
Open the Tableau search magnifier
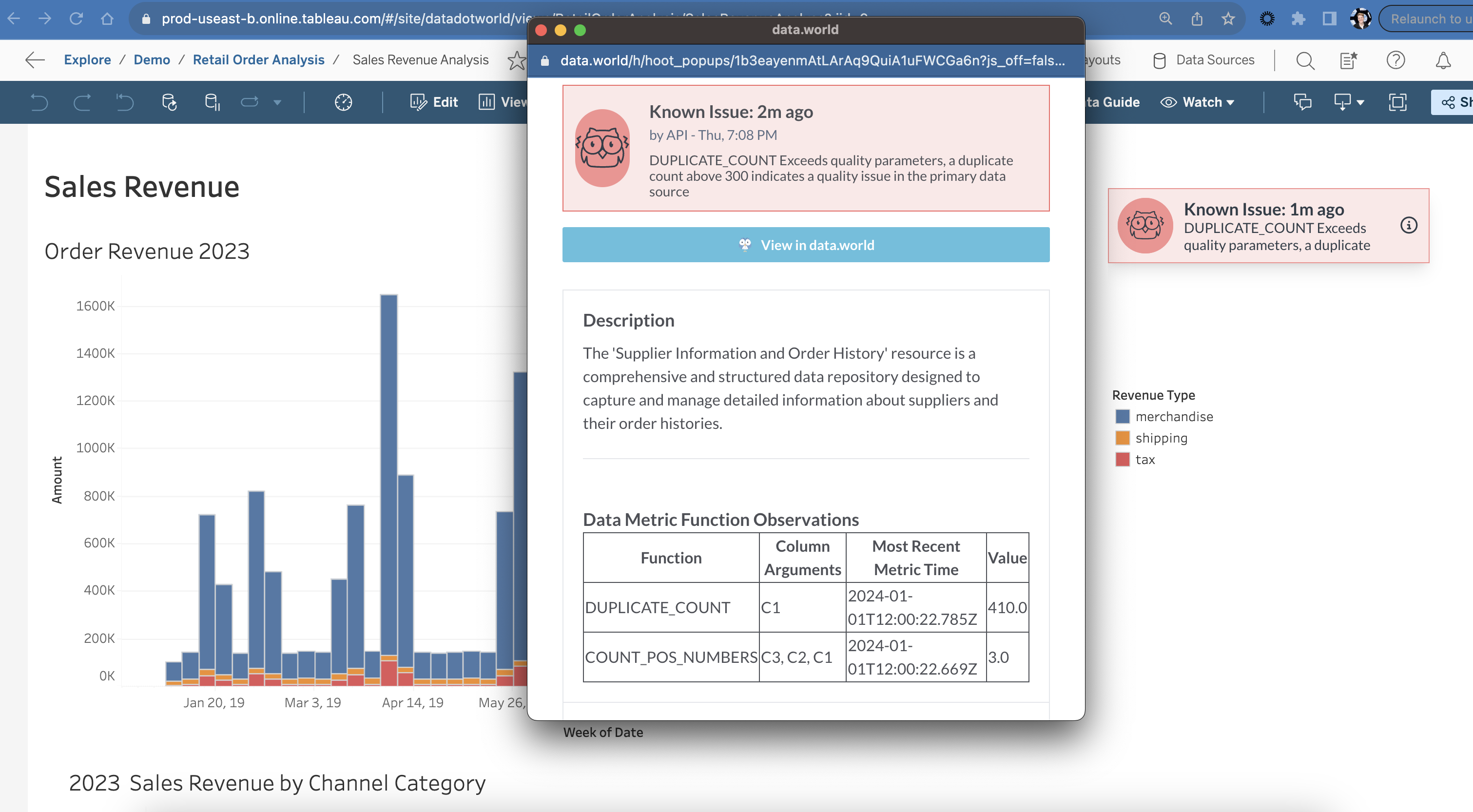pyautogui.click(x=1305, y=60)
